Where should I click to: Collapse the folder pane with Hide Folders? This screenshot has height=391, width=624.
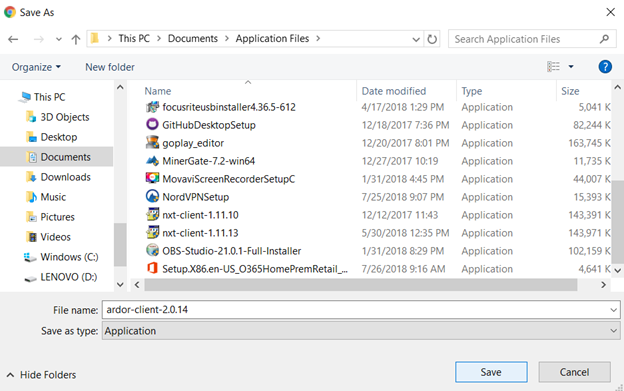[x=41, y=375]
